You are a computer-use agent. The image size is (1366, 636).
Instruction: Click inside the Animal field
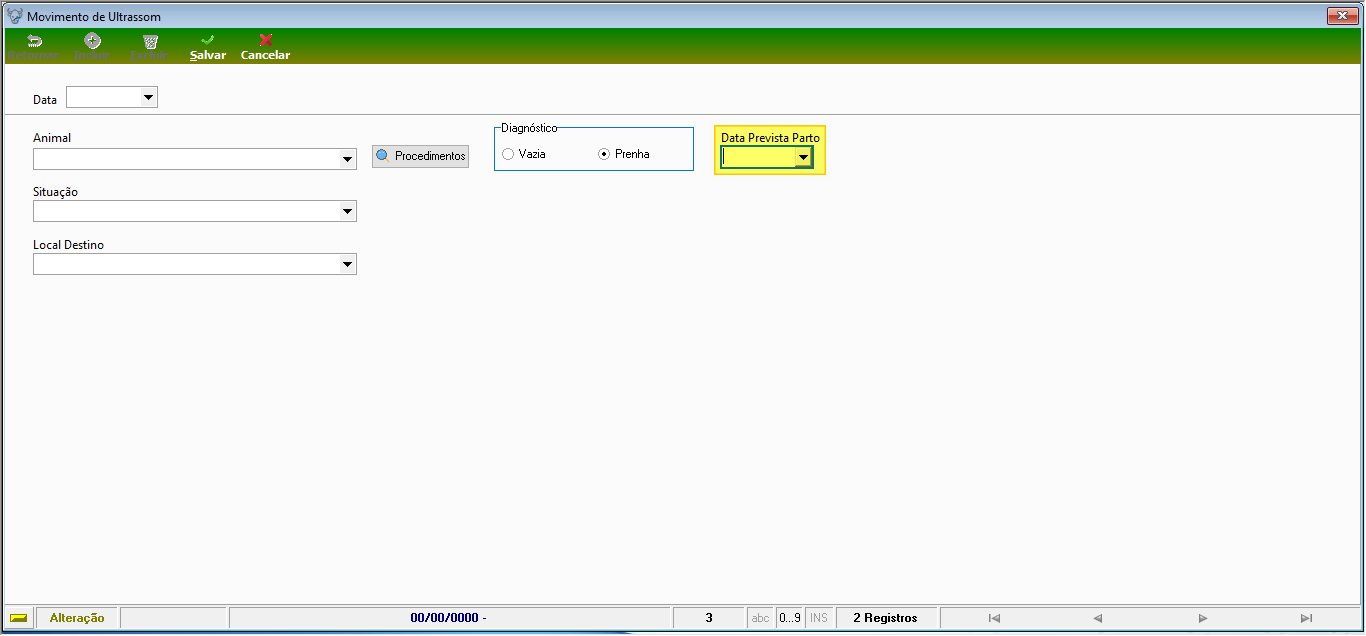[186, 159]
